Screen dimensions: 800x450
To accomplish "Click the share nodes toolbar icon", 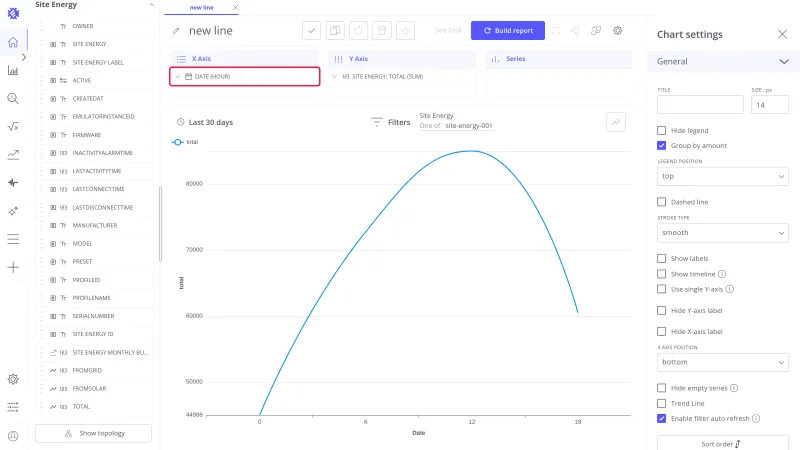I will click(x=574, y=31).
